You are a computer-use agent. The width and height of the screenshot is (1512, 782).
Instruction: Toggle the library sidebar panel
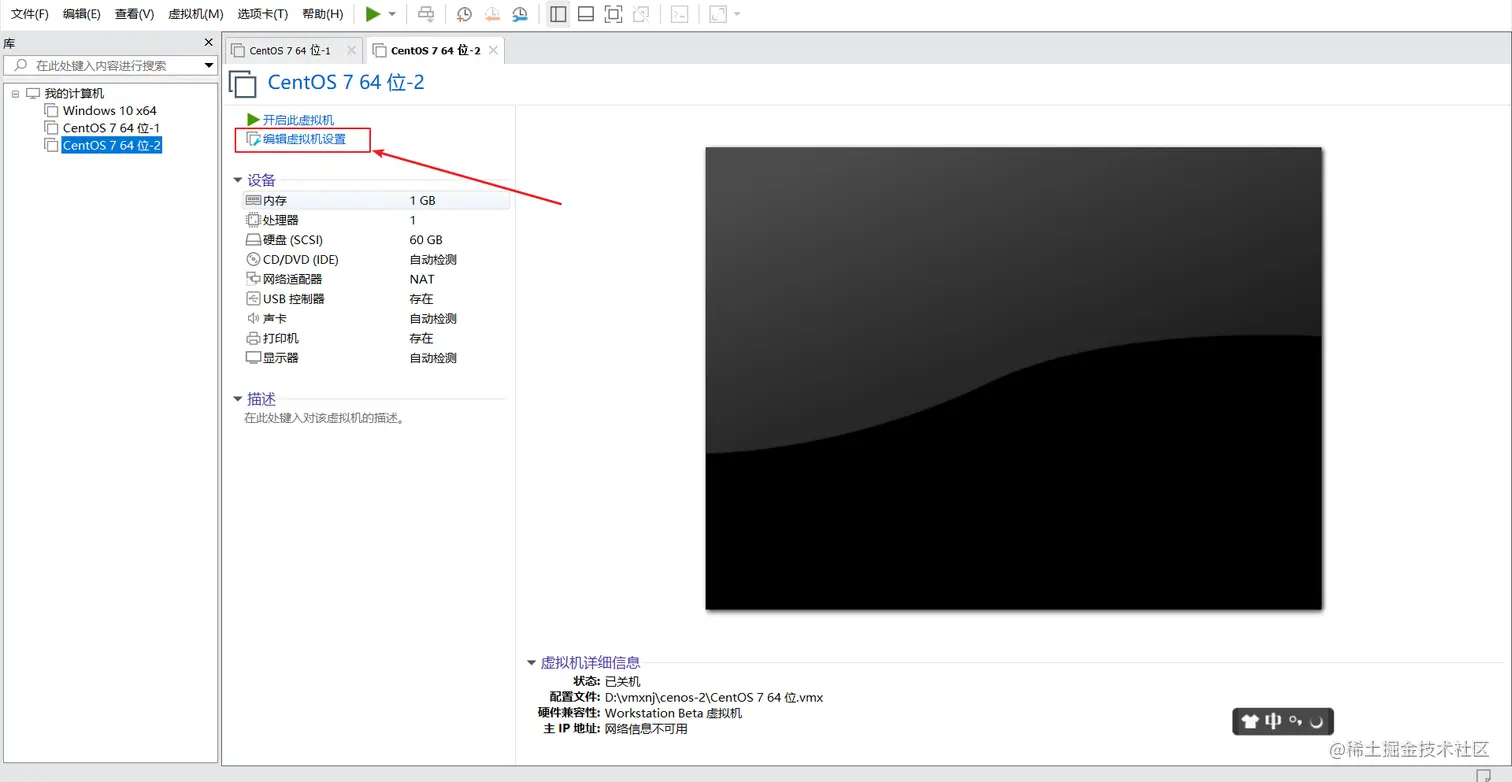pos(557,14)
